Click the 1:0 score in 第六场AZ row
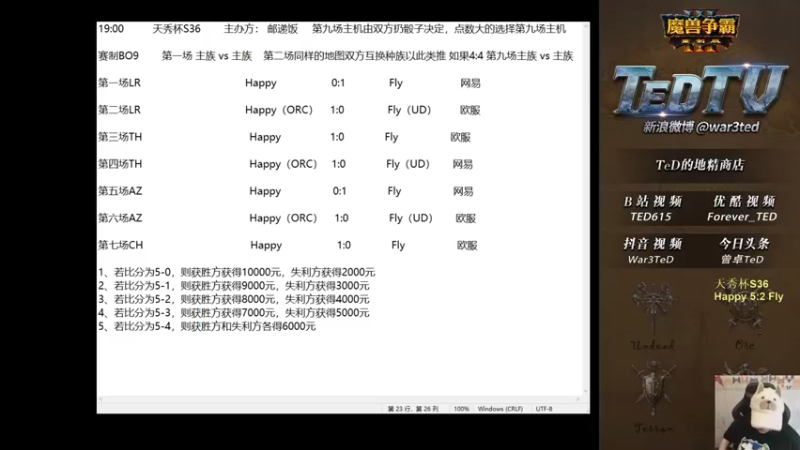Screen dimensions: 800x450 [341, 218]
